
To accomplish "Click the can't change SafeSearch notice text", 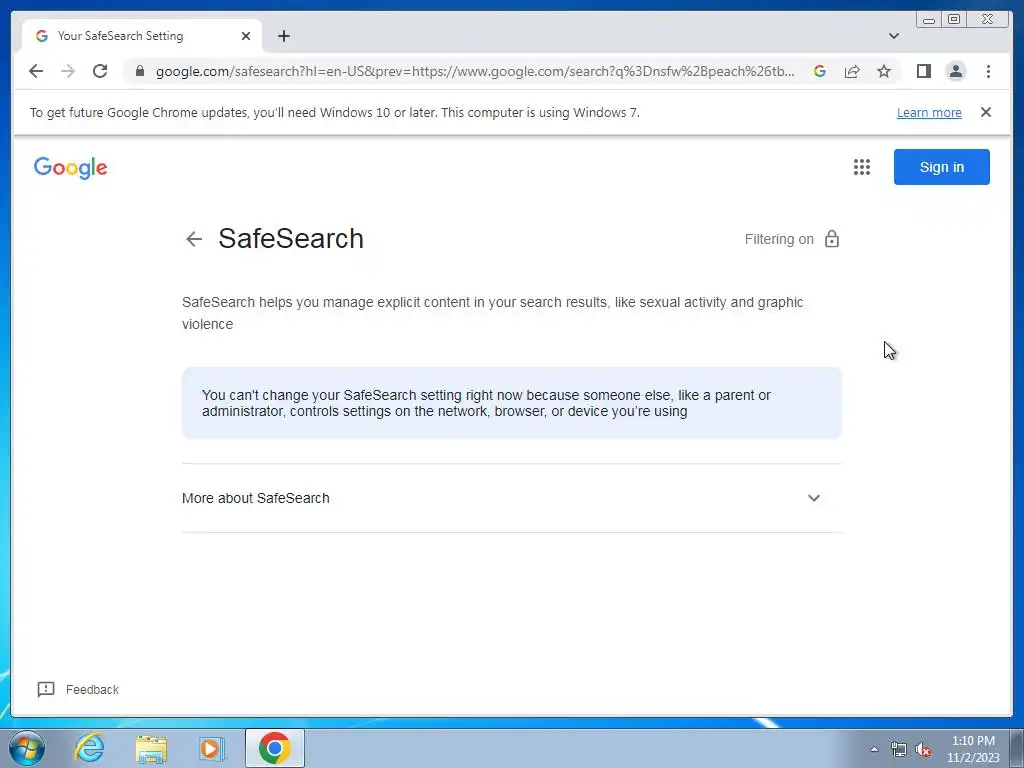I will point(486,403).
